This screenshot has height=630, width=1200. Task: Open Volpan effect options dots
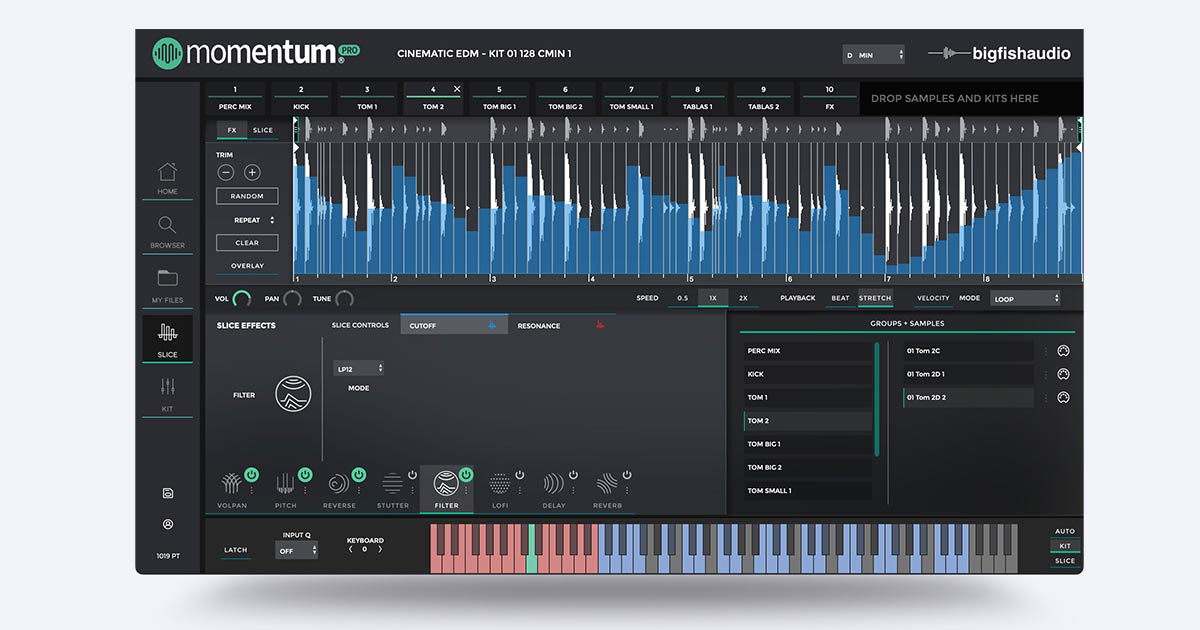click(x=251, y=490)
